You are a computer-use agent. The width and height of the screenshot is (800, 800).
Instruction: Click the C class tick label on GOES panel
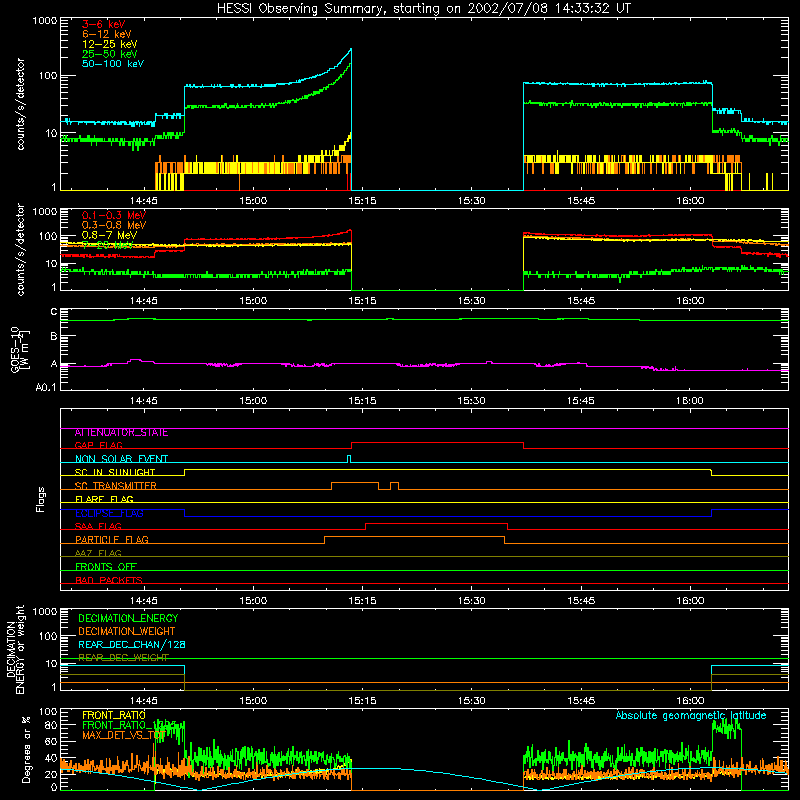coord(54,312)
